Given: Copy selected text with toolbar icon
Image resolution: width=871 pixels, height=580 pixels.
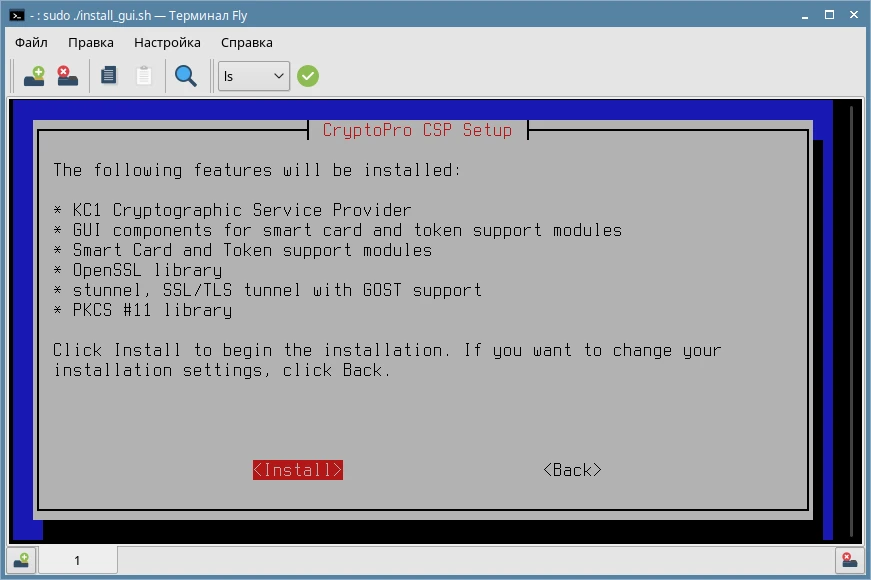Looking at the screenshot, I should click(109, 76).
